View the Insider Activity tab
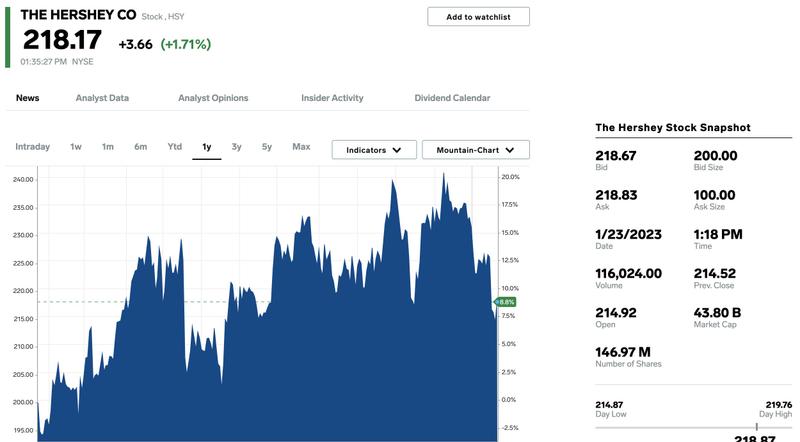800x442 pixels. coord(332,98)
